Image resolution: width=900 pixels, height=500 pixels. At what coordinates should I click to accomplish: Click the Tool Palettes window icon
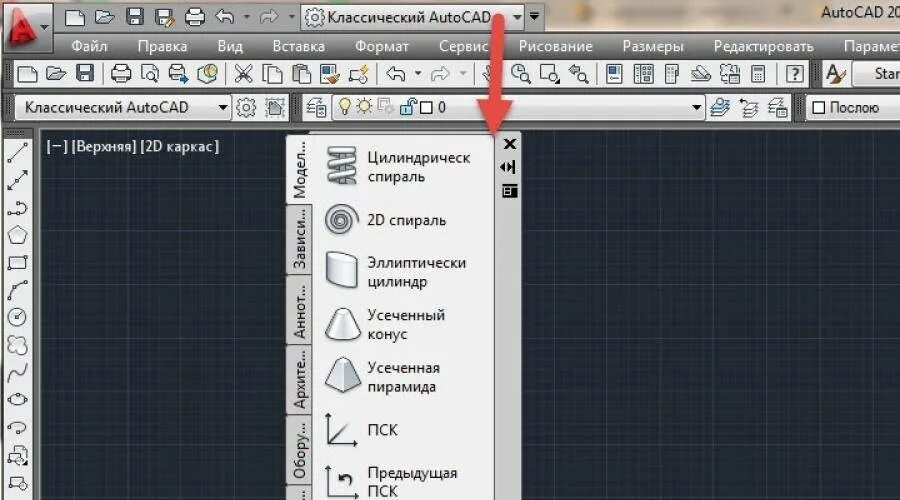(x=671, y=73)
